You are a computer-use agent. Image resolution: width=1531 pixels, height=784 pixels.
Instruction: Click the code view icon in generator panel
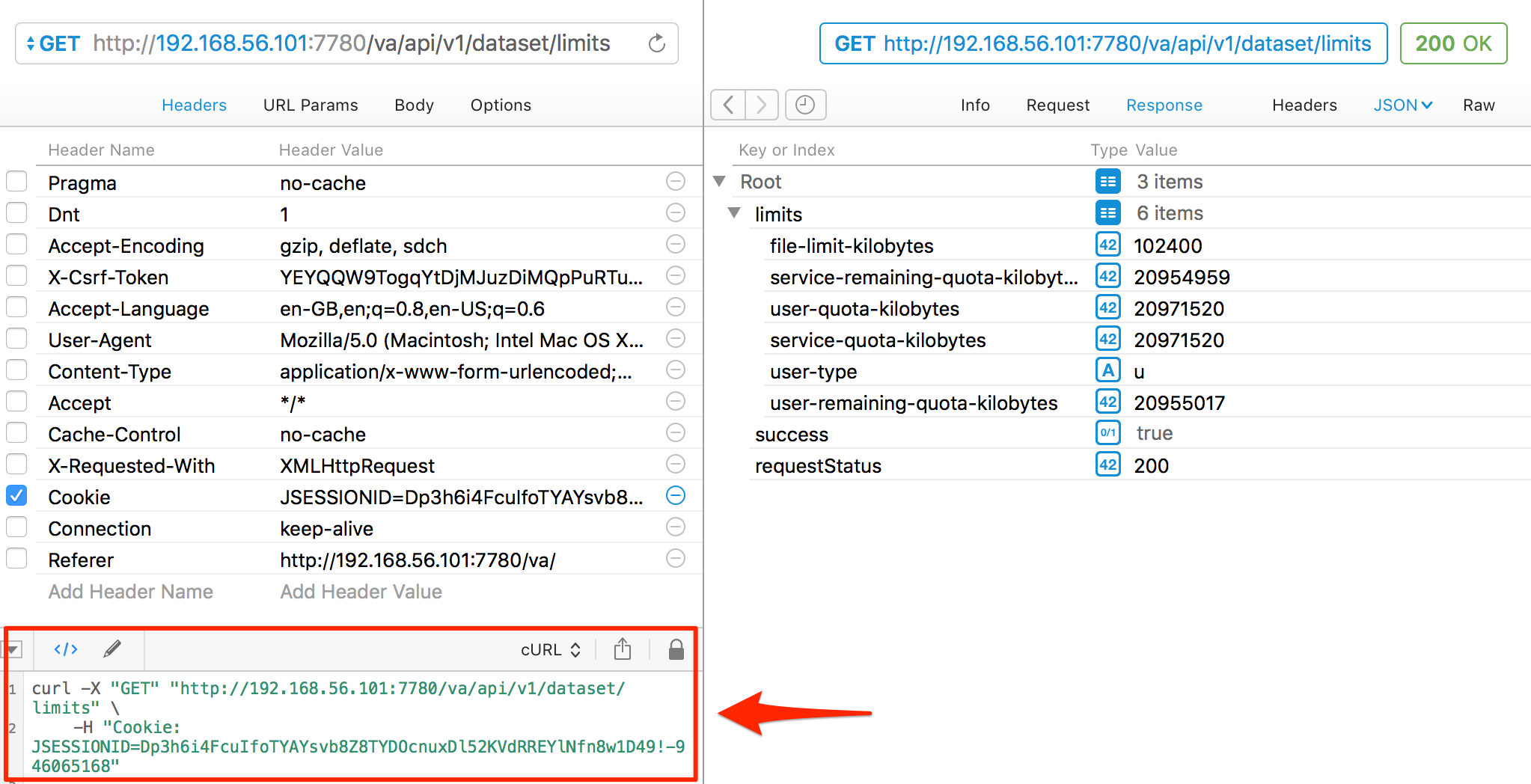click(x=66, y=649)
